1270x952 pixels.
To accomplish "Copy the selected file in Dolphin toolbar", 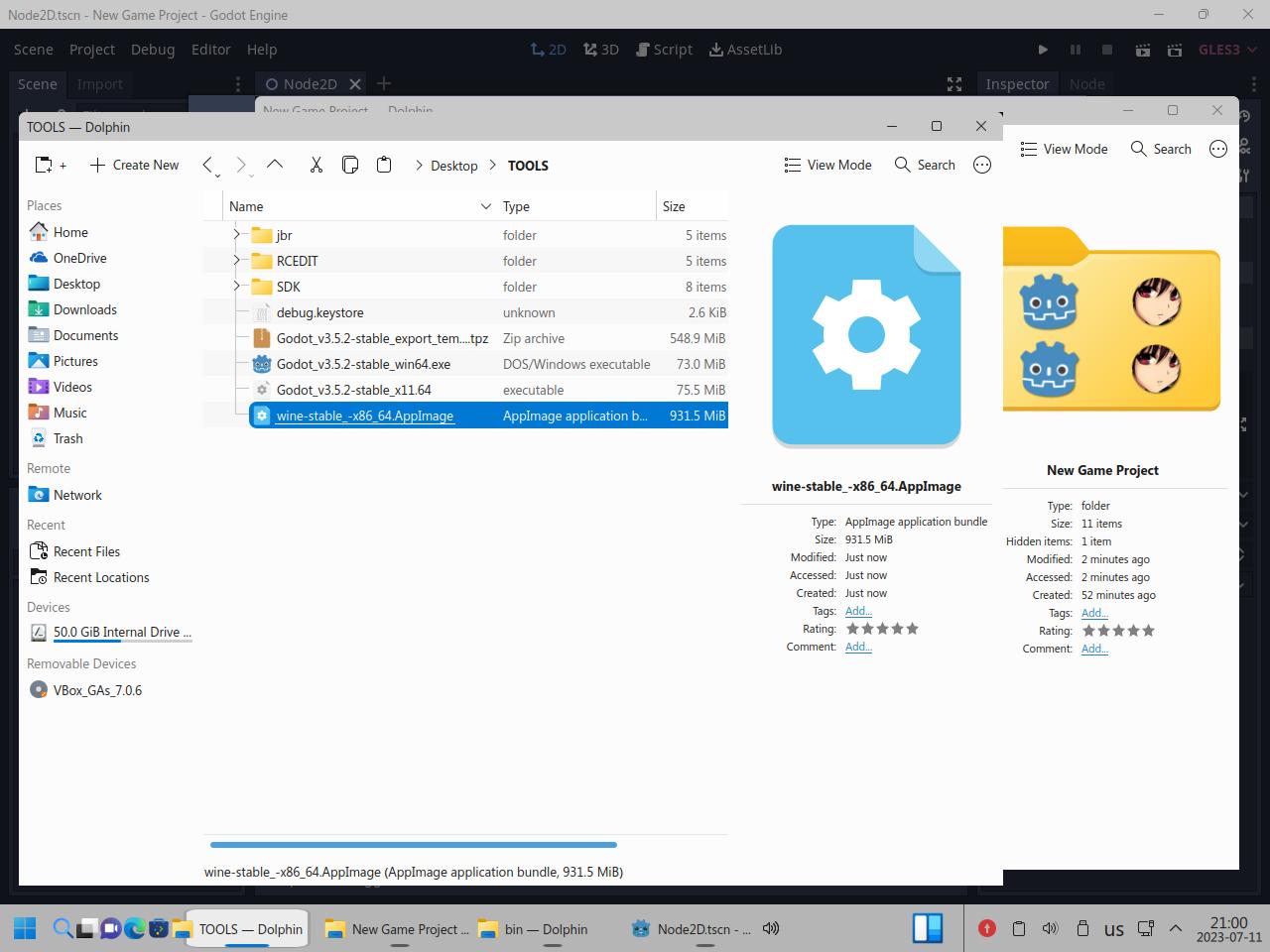I will 350,165.
